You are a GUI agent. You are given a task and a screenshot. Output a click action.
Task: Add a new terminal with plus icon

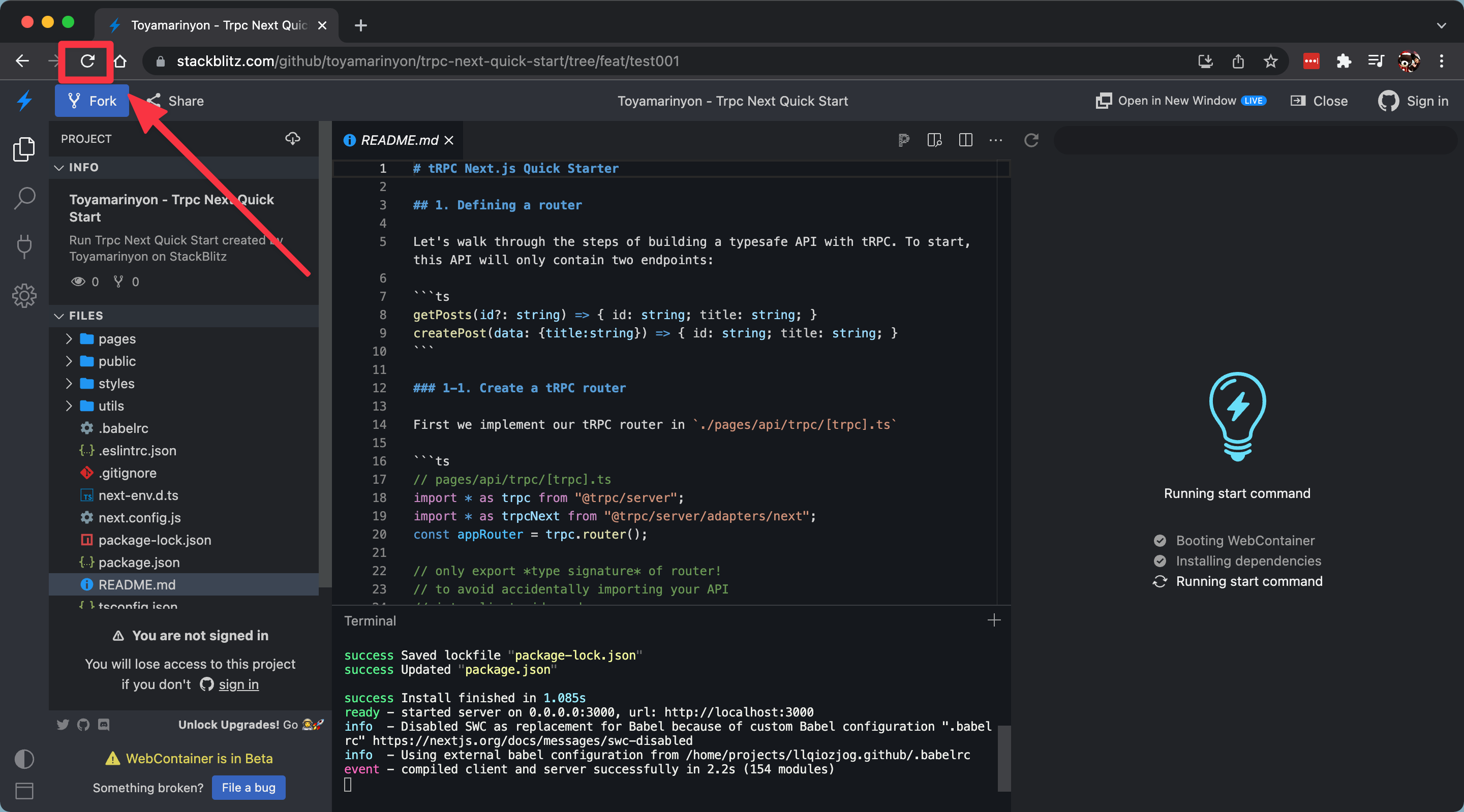pos(994,620)
